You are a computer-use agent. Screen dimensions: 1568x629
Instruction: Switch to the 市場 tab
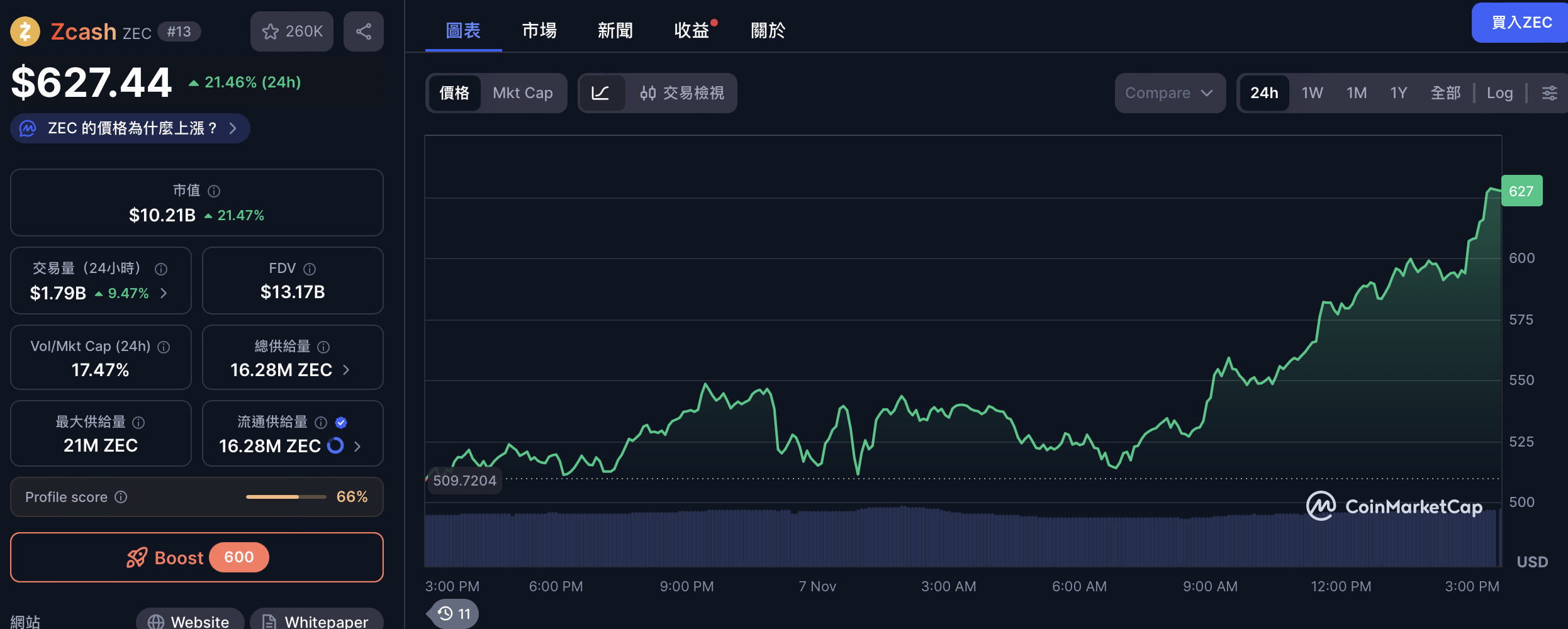pyautogui.click(x=539, y=30)
